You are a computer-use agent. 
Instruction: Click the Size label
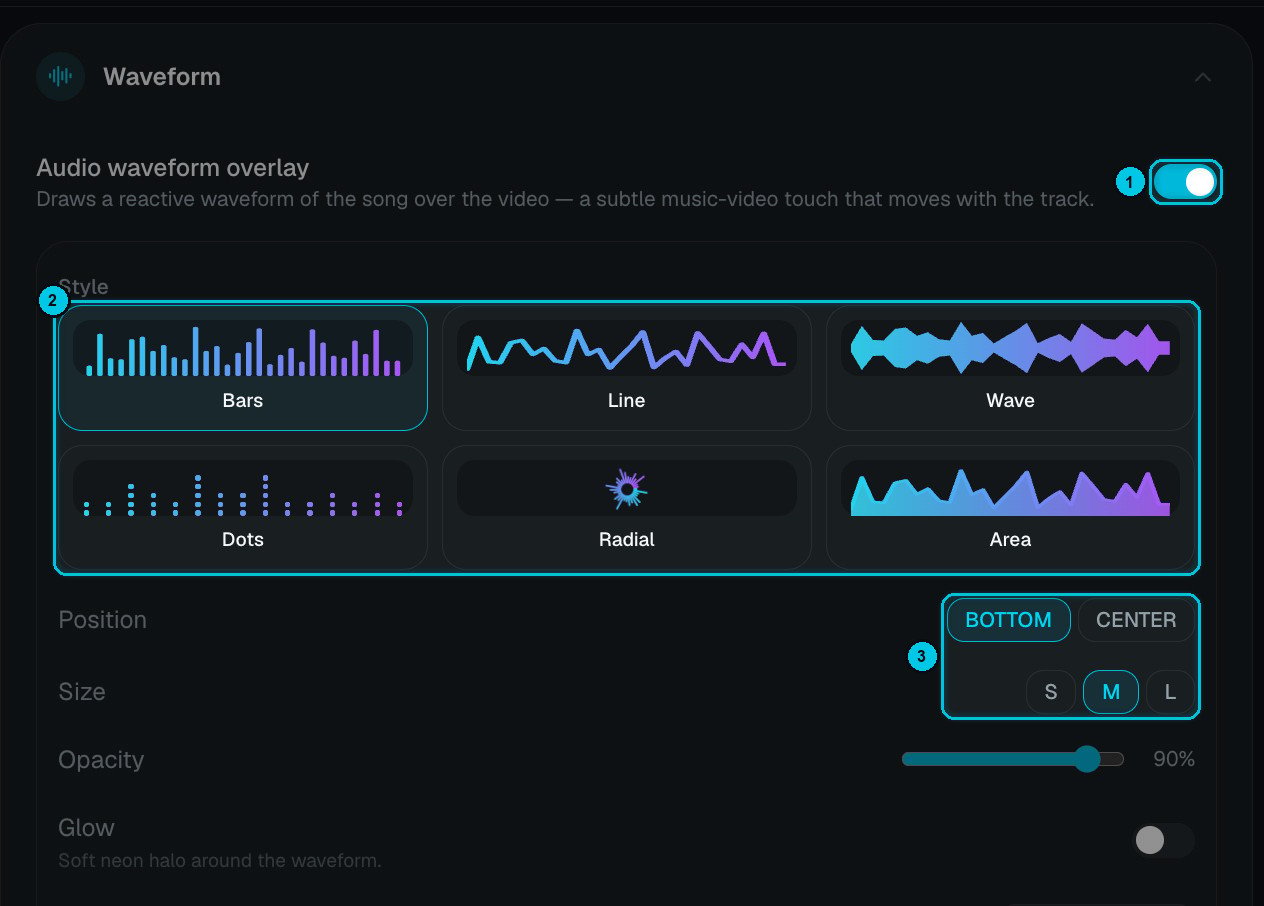pos(82,692)
